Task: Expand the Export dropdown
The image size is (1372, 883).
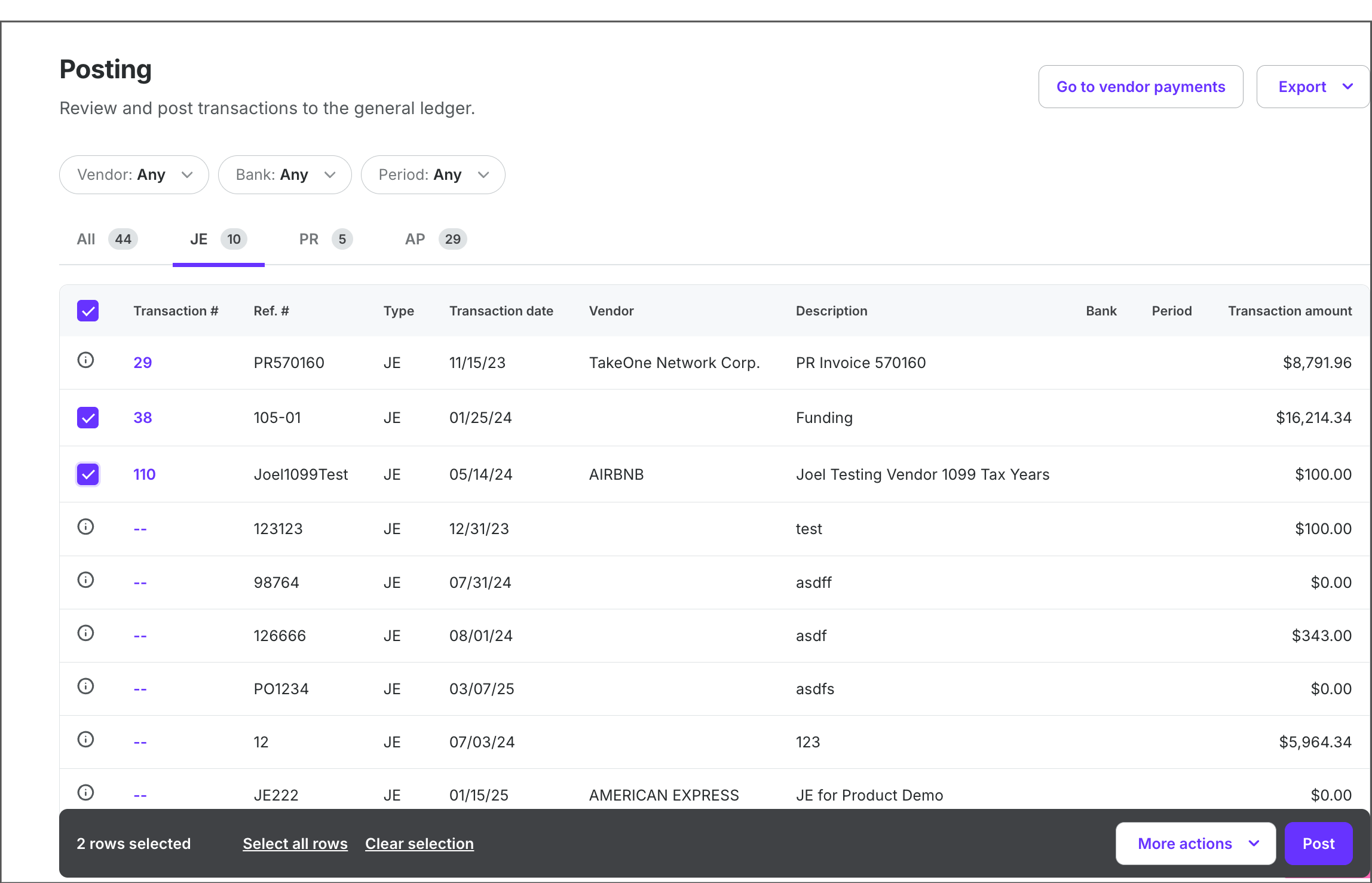Action: pos(1313,87)
